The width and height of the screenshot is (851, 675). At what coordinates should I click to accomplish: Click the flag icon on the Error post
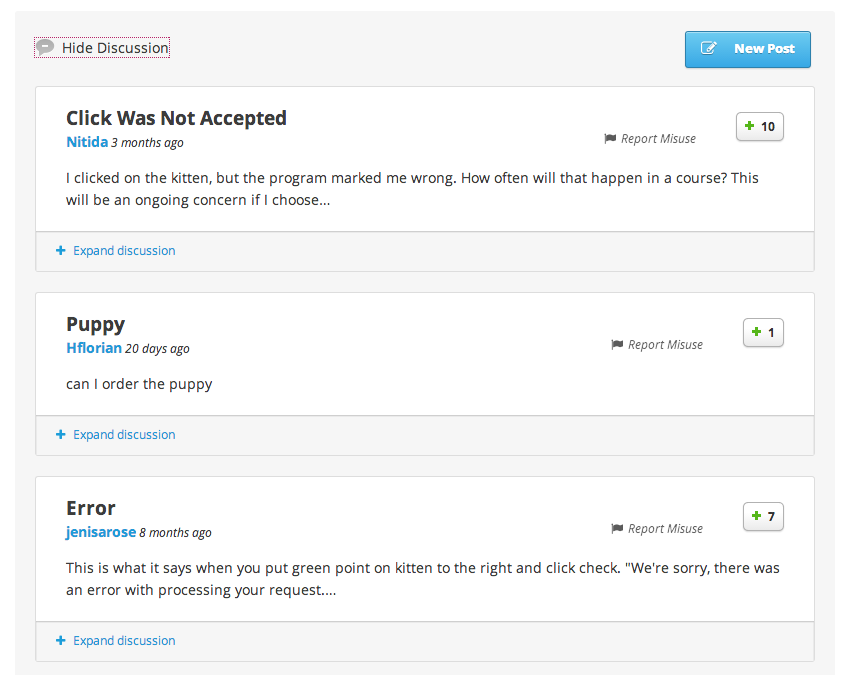(617, 529)
